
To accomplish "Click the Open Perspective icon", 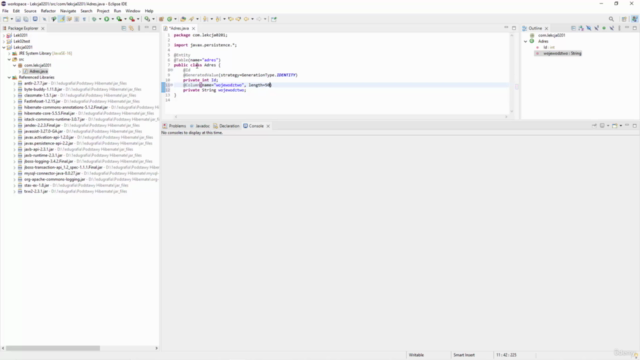I will (624, 19).
